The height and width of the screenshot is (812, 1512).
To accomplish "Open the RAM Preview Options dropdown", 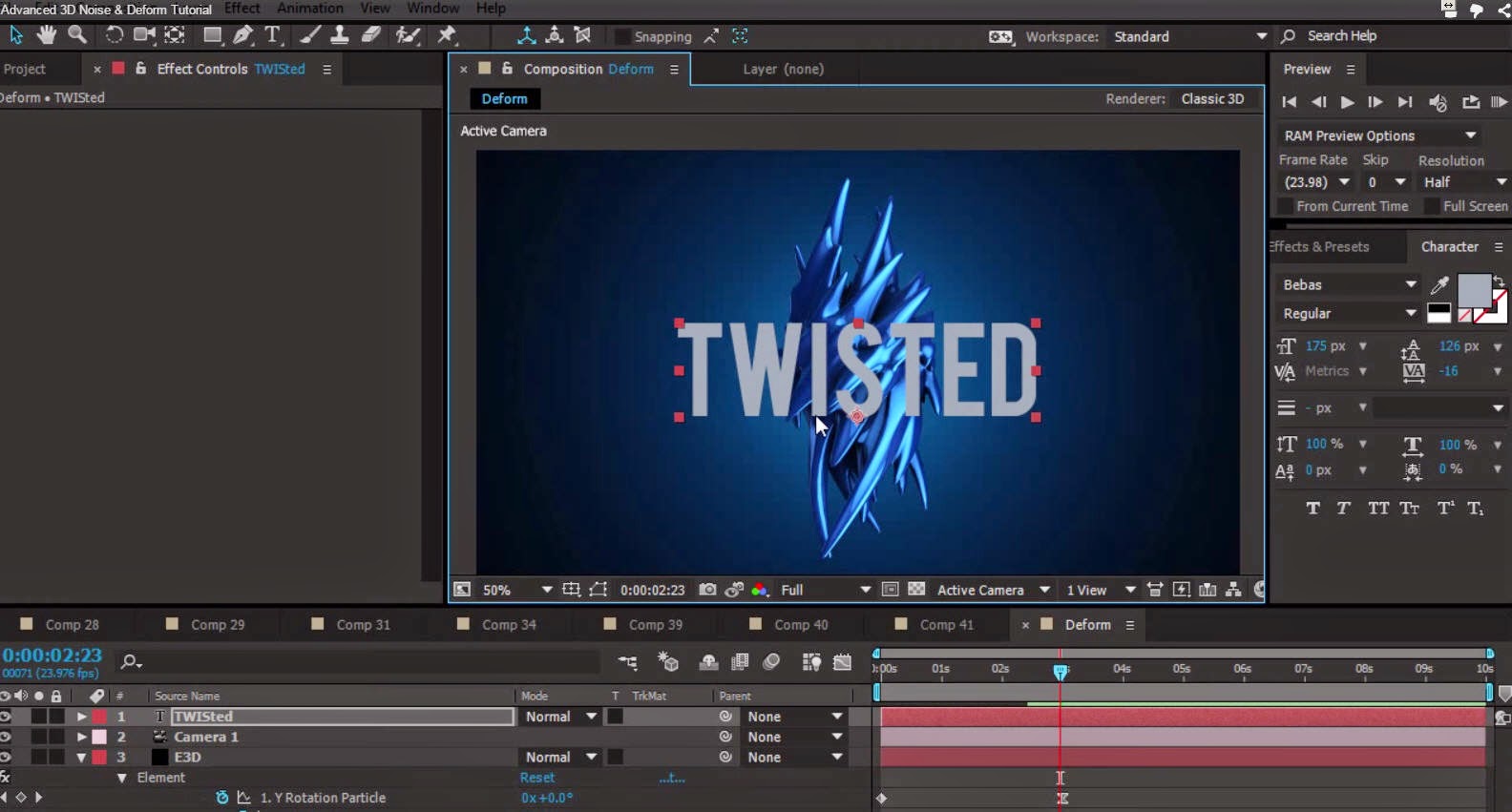I will click(x=1379, y=135).
